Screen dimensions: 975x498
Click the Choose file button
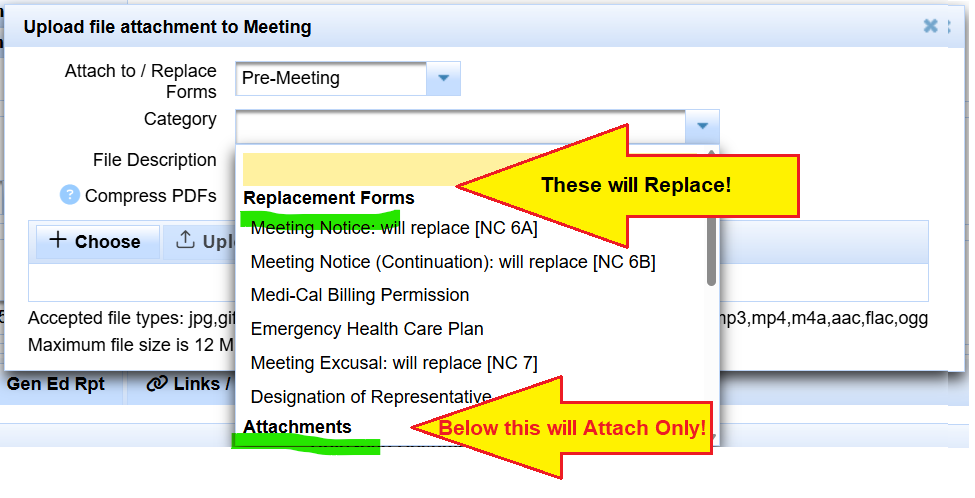coord(96,241)
